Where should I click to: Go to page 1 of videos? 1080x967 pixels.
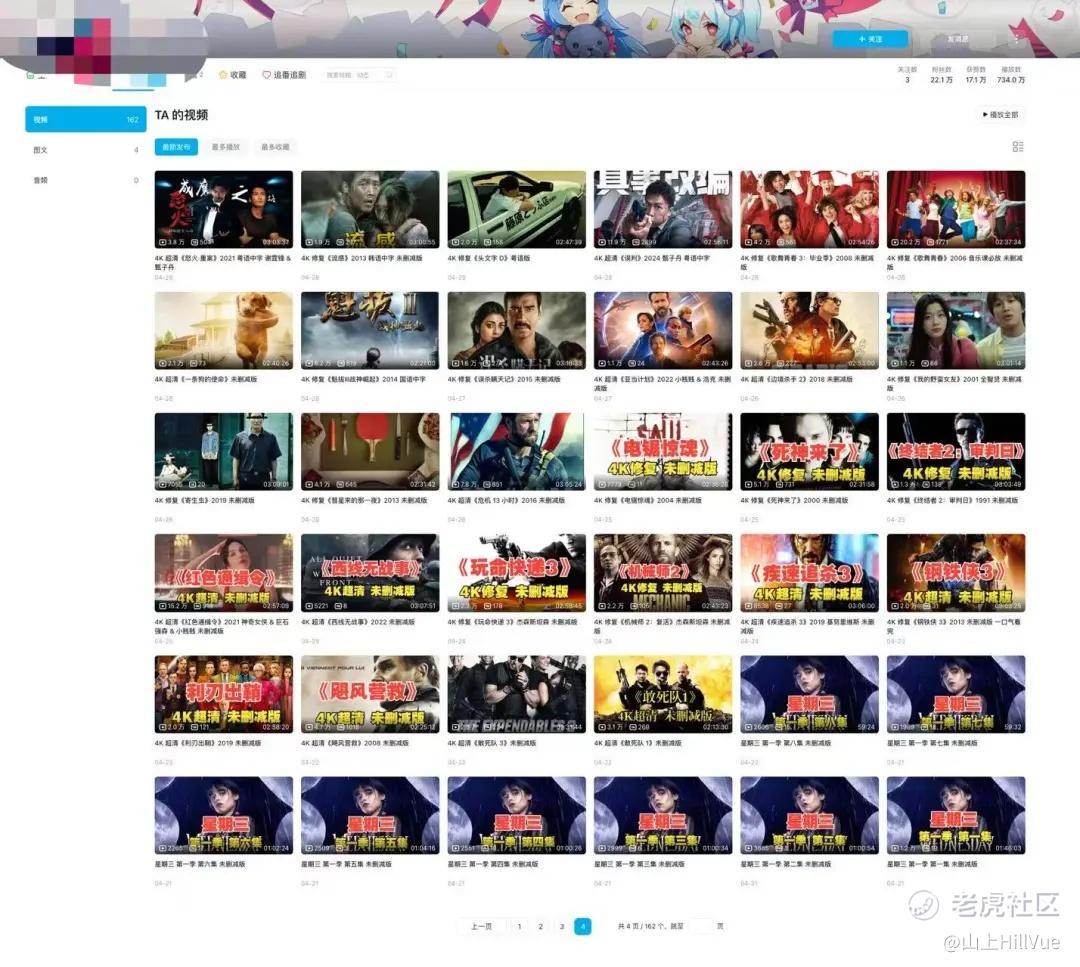(519, 926)
